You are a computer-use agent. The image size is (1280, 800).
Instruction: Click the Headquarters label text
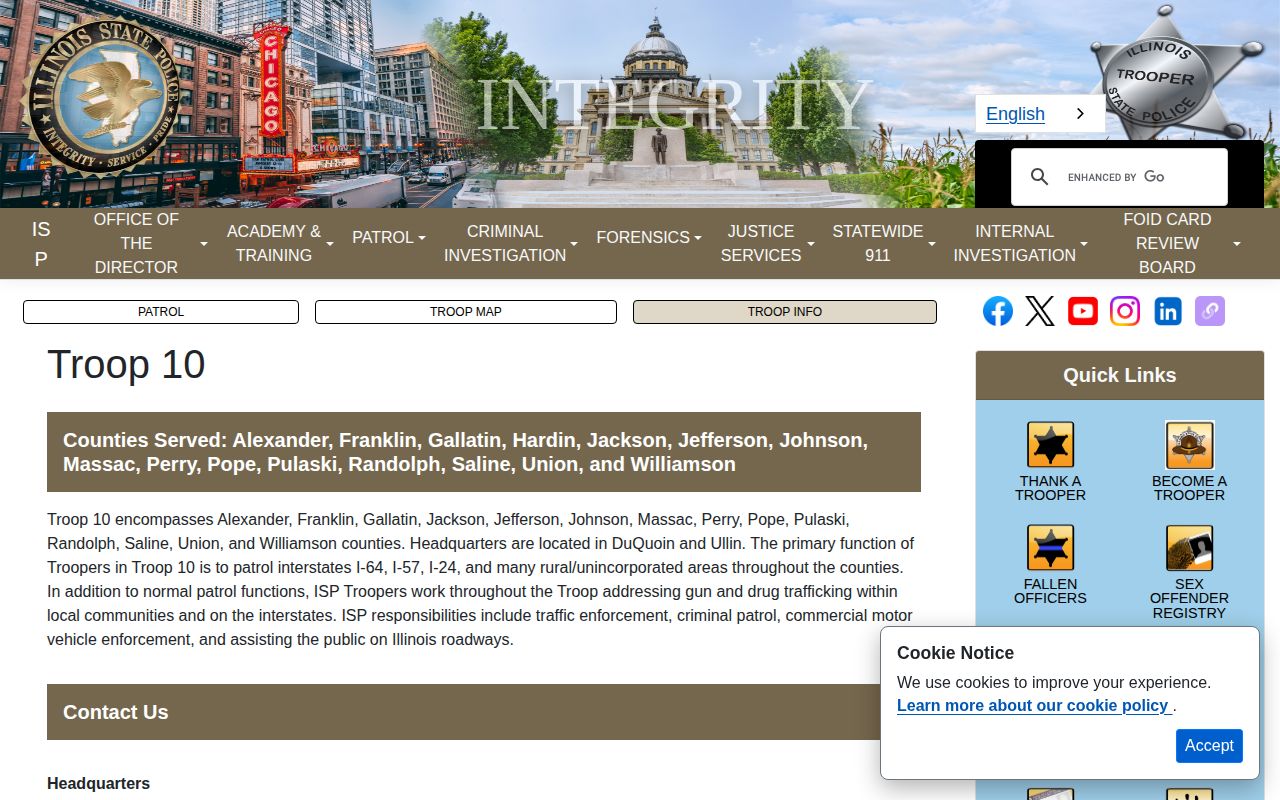[x=98, y=784]
